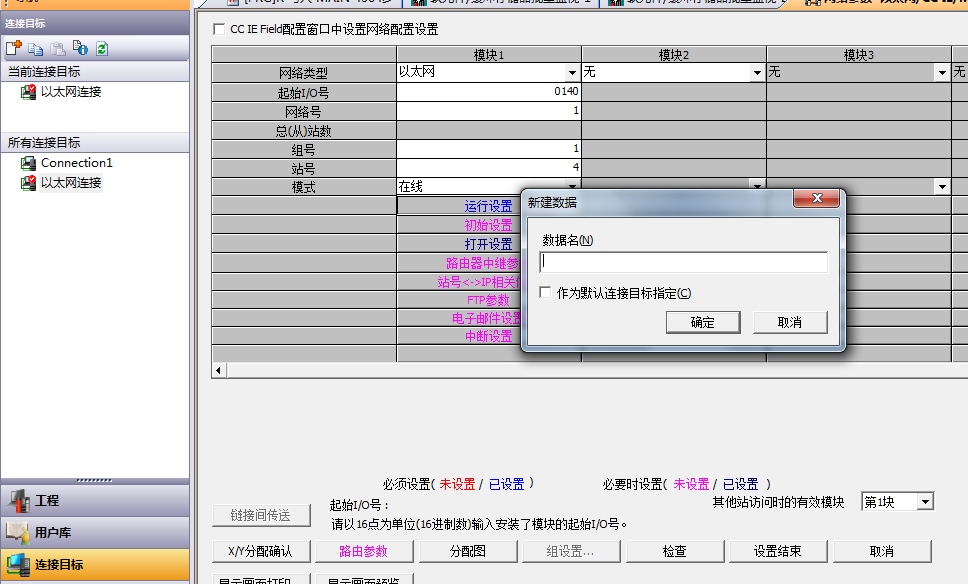Open connection properties info icon
Screen dimensions: 968x584
tap(80, 48)
